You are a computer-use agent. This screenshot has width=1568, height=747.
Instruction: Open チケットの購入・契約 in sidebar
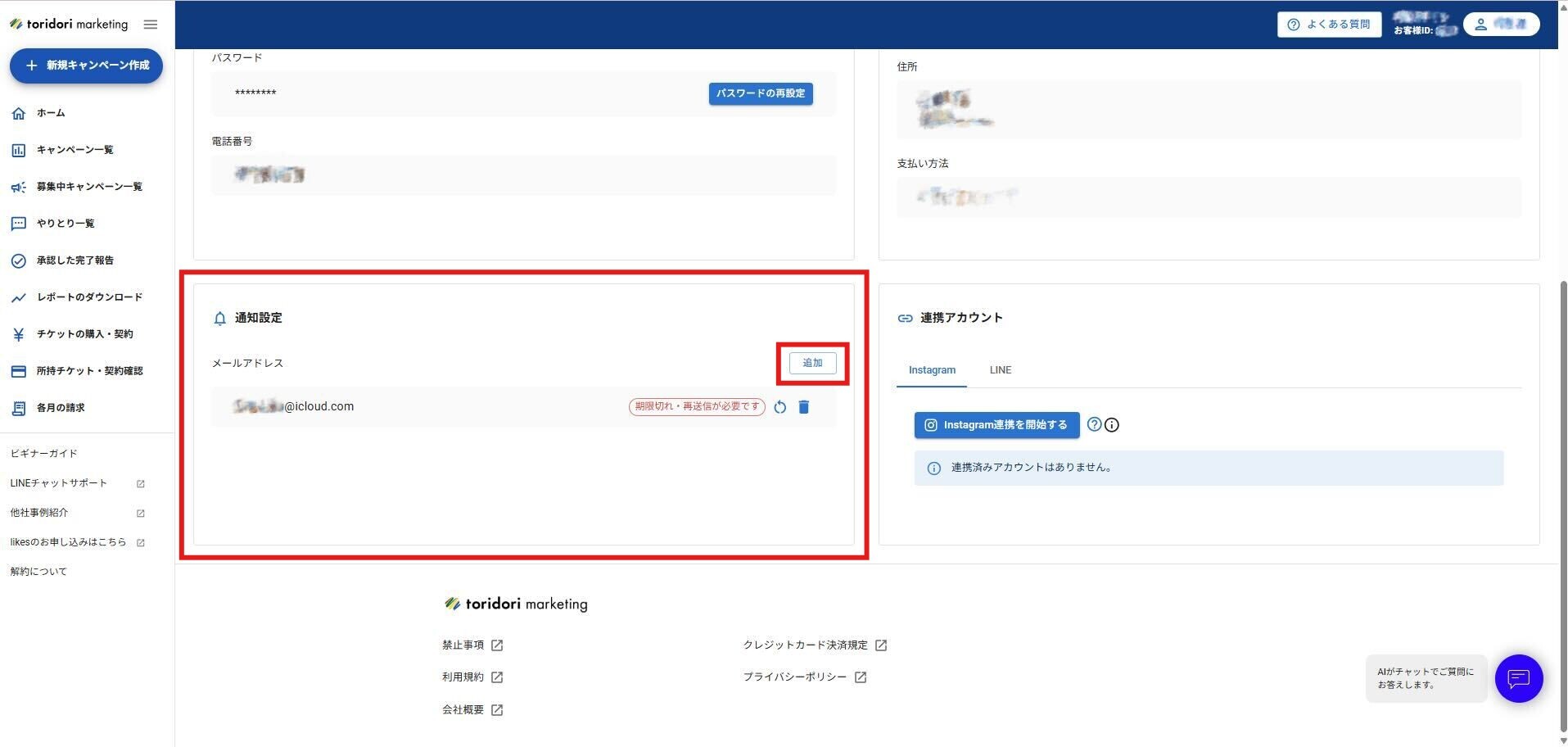84,334
